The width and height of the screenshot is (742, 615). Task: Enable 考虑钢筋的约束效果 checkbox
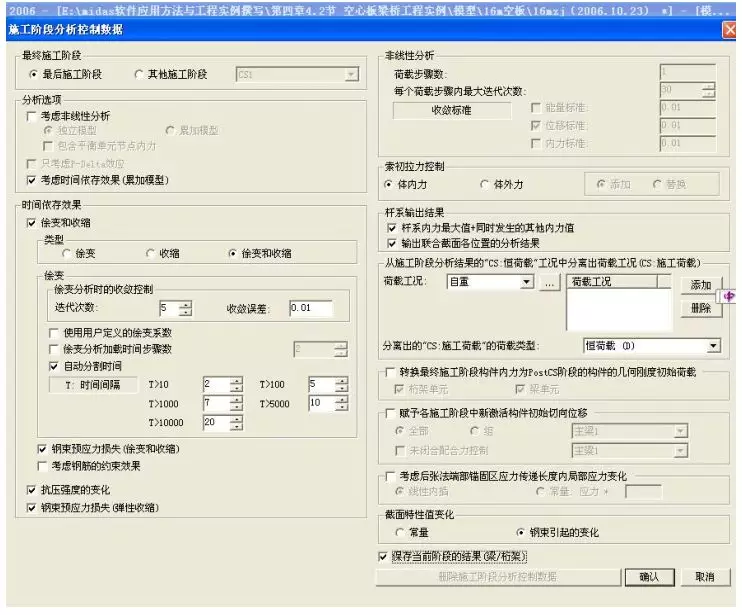point(43,466)
